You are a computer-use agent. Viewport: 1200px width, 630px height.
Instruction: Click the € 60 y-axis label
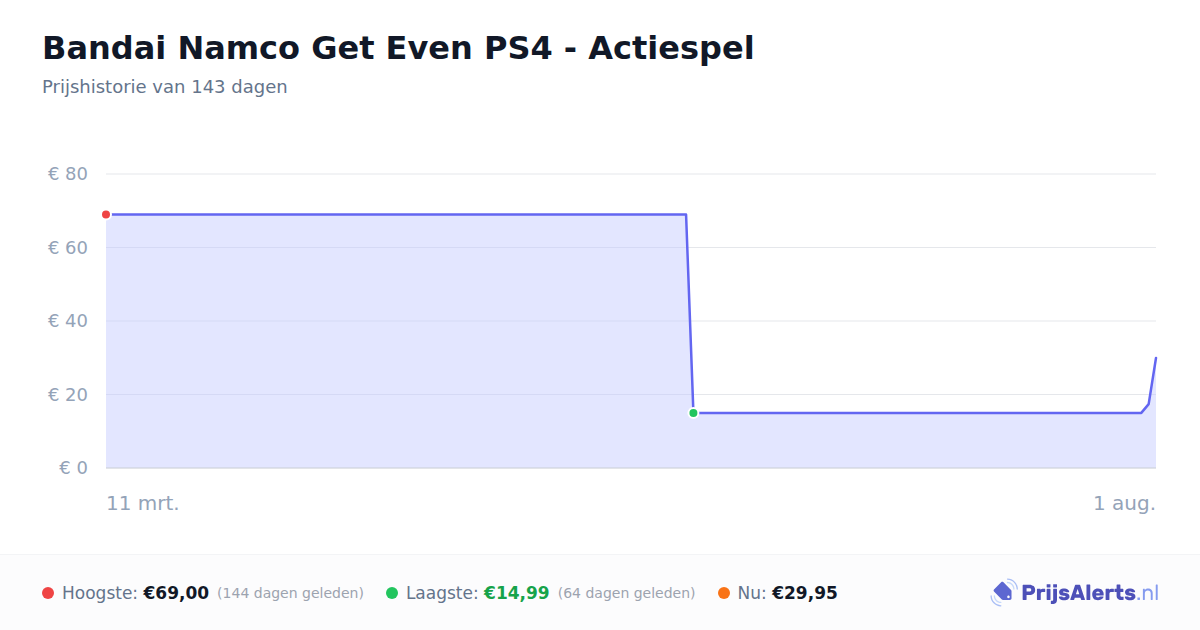[68, 247]
